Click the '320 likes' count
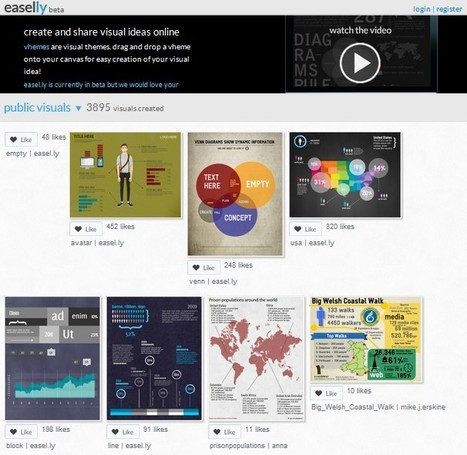Viewport: 467px width, 455px height. tap(340, 227)
